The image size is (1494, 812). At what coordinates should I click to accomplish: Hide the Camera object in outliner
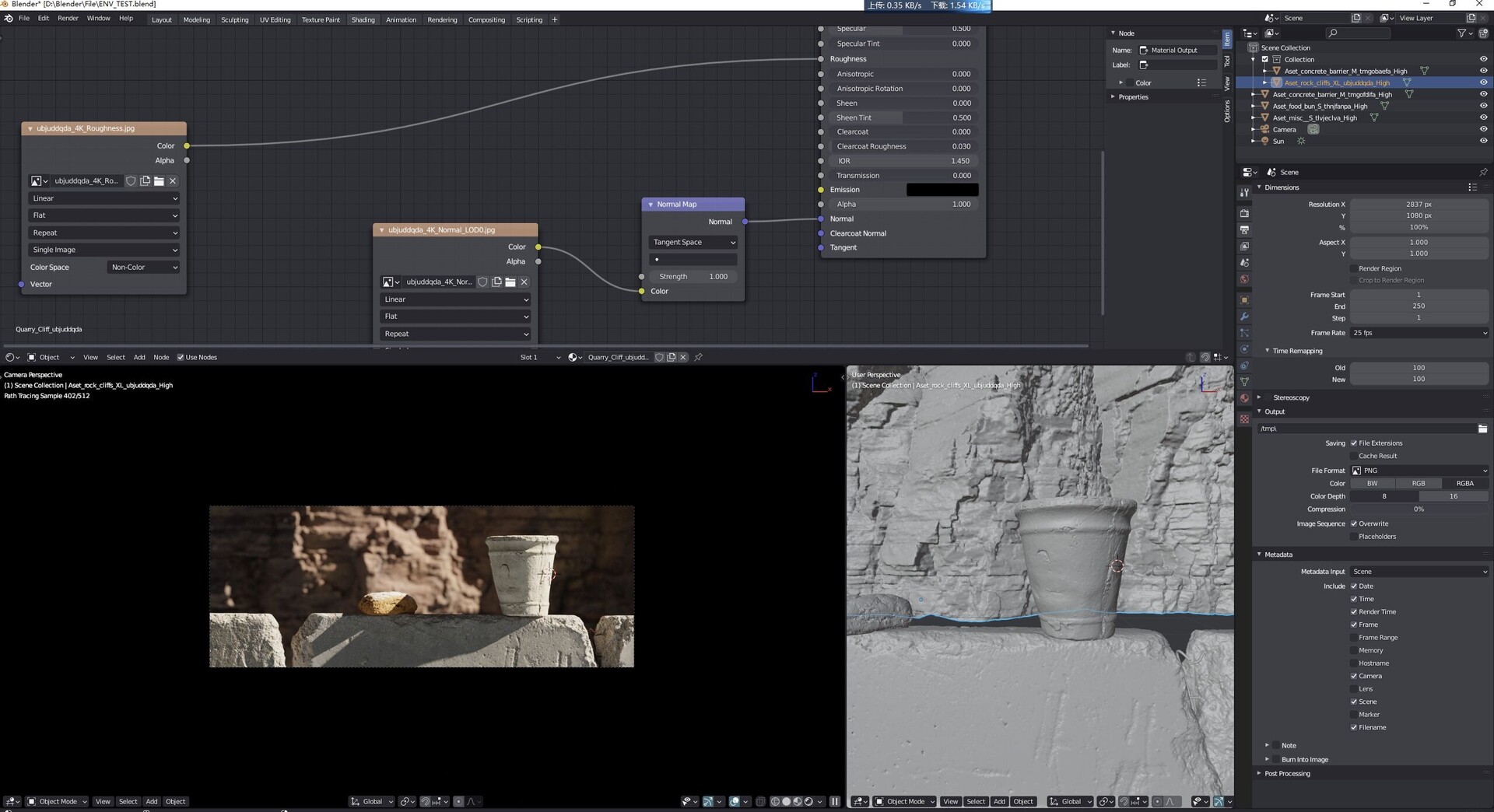1483,129
